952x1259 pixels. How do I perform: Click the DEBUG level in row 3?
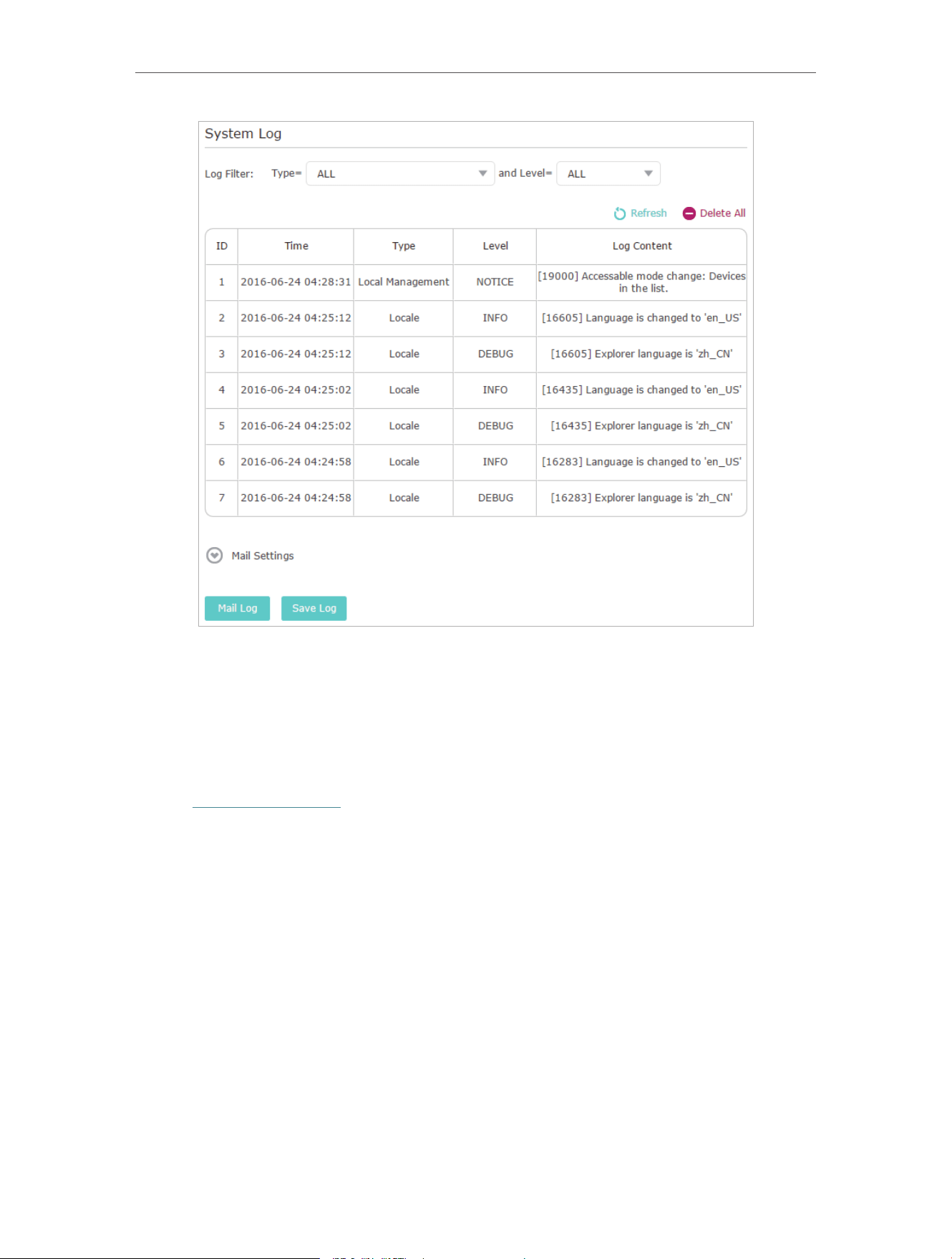495,354
